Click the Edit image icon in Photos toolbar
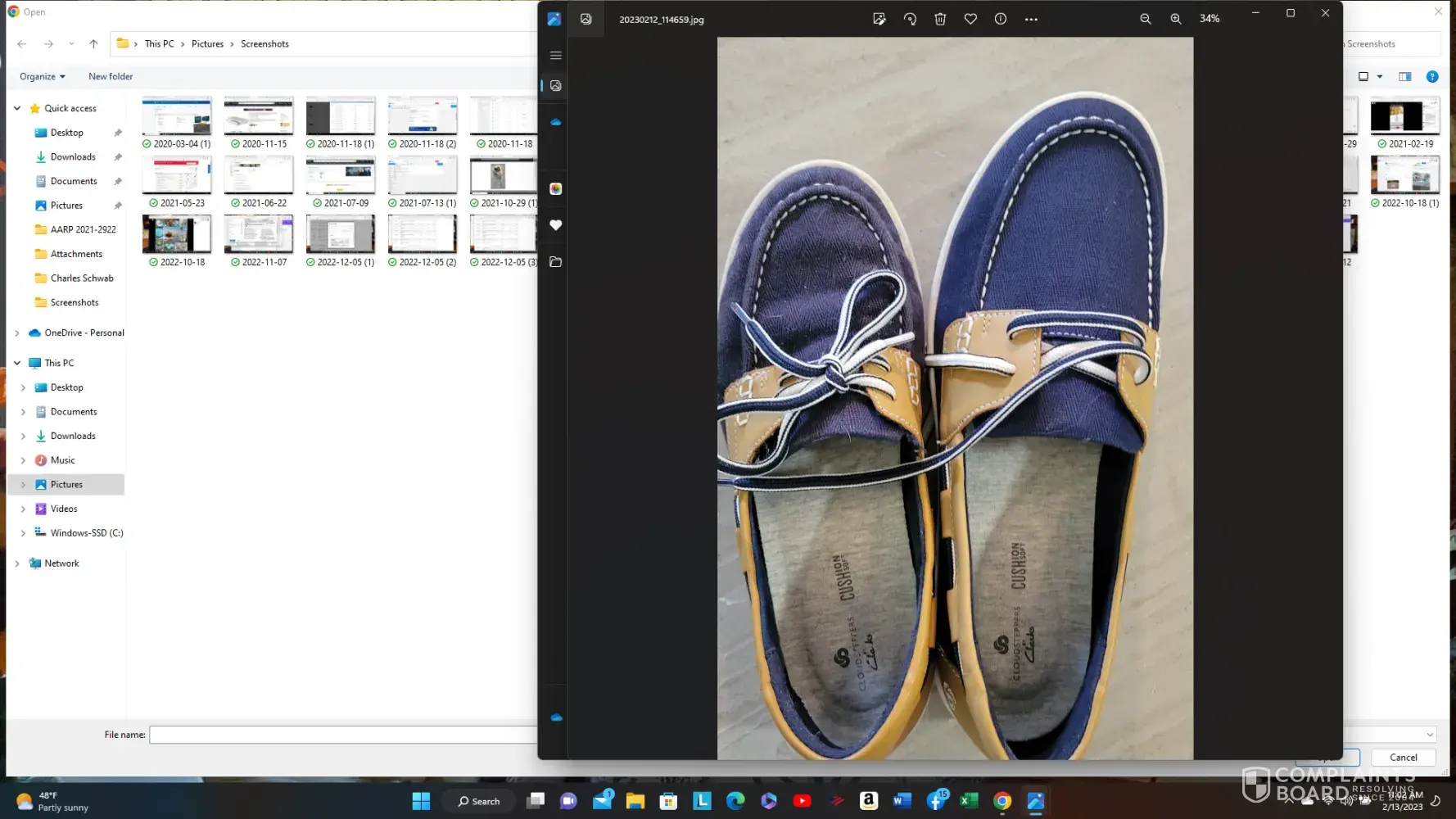This screenshot has height=819, width=1456. pyautogui.click(x=879, y=19)
